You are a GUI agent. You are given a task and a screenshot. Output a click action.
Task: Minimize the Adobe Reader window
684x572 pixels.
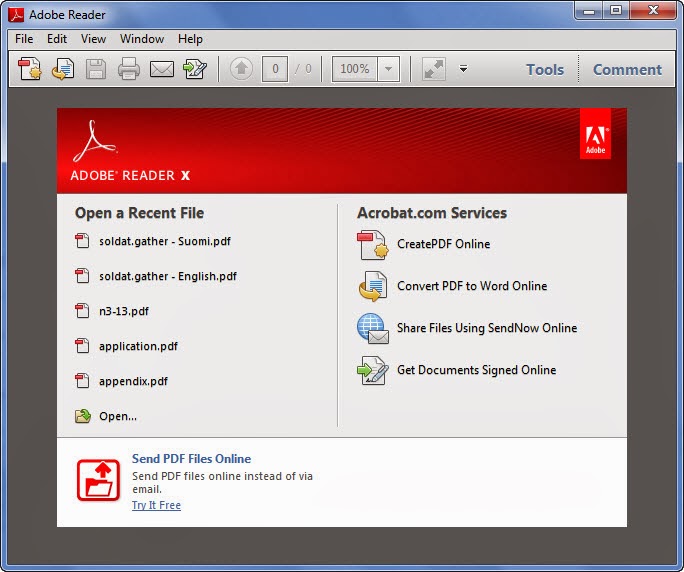tap(589, 11)
